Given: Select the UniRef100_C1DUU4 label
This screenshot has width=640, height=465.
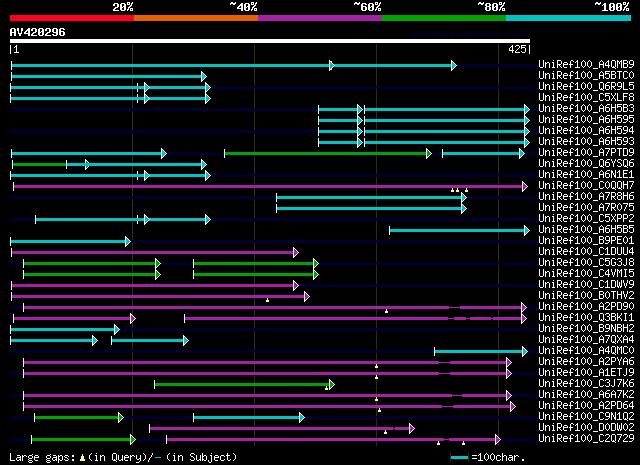Looking at the screenshot, I should pyautogui.click(x=586, y=251).
